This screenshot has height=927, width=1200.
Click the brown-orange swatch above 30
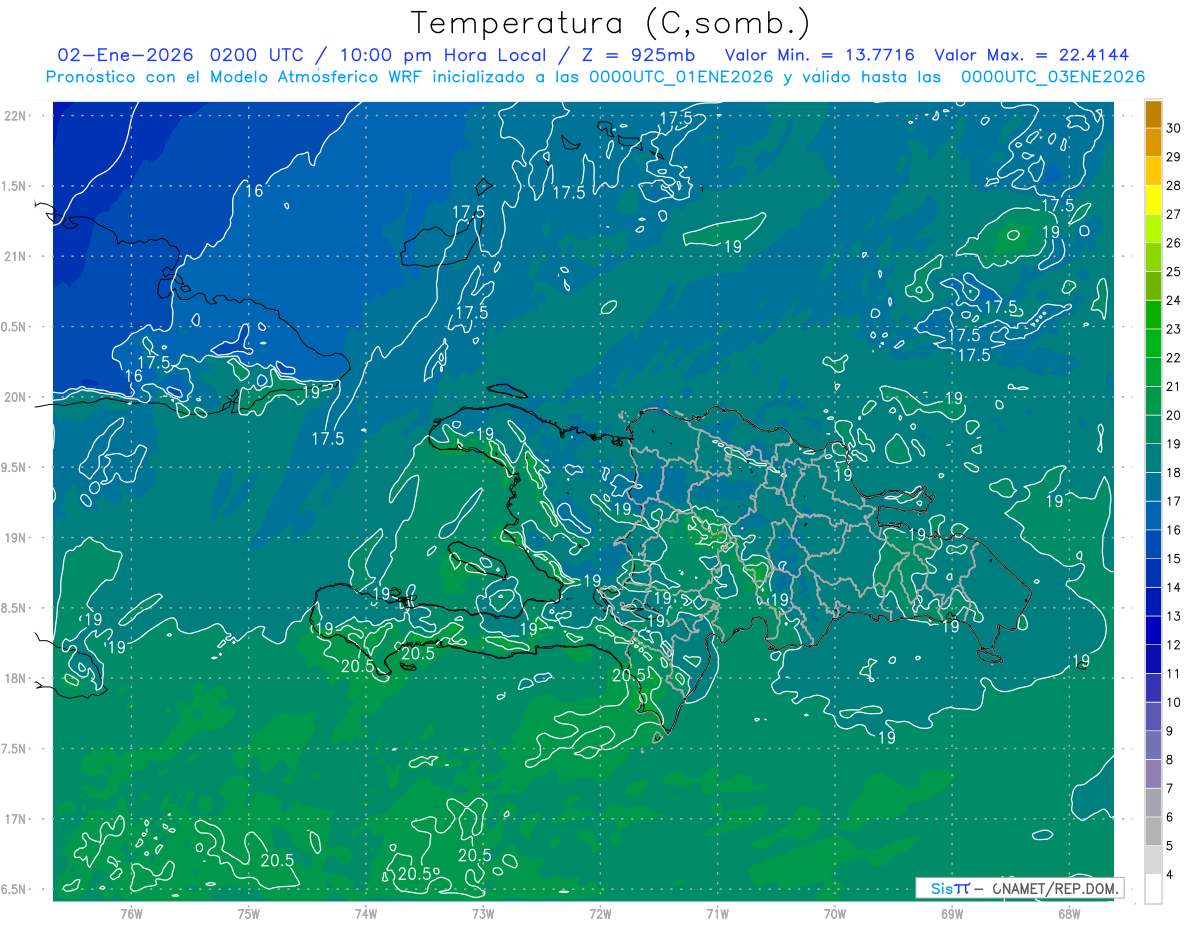[x=1153, y=114]
